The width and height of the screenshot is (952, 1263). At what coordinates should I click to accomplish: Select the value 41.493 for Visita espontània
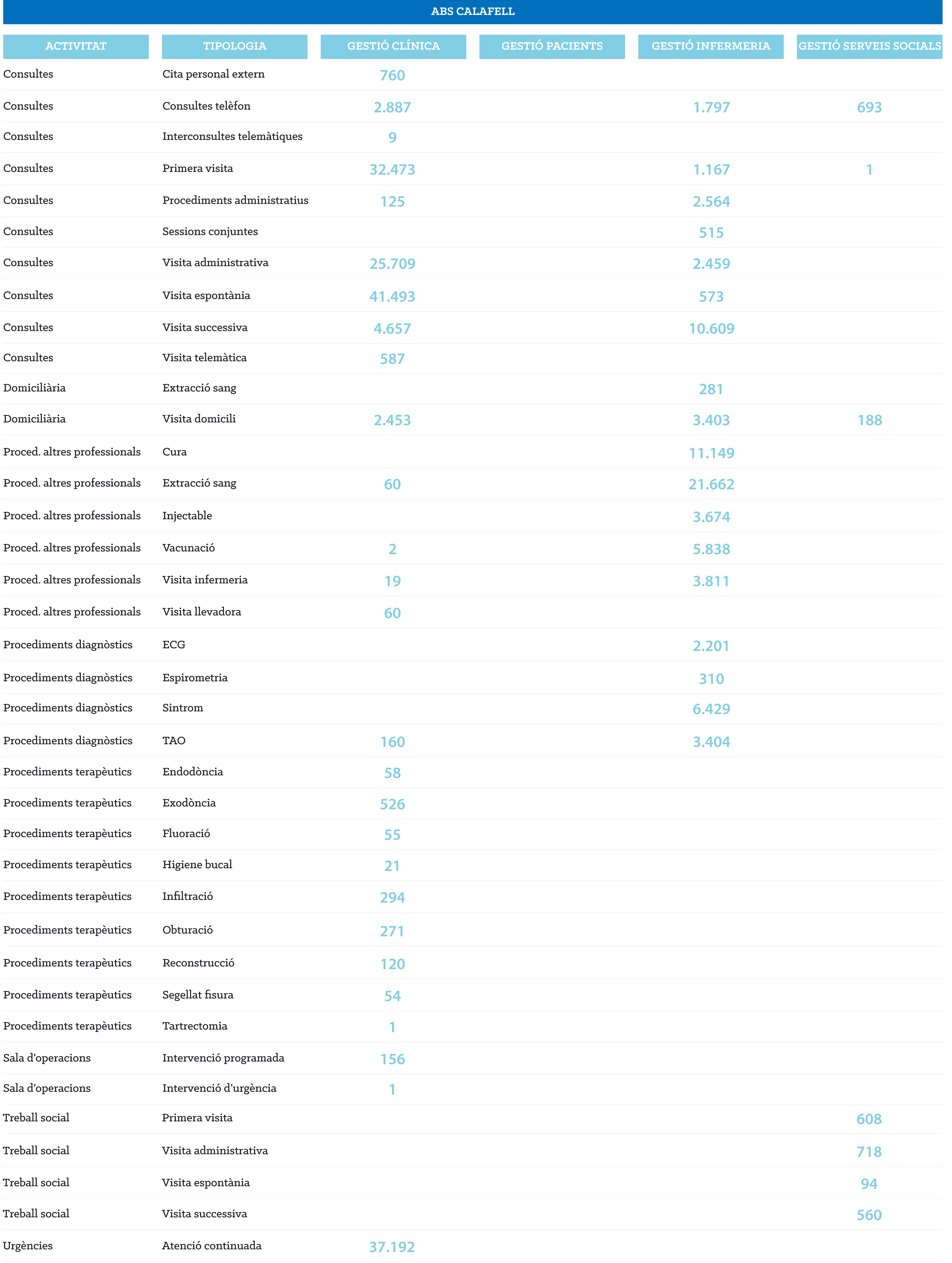click(392, 297)
